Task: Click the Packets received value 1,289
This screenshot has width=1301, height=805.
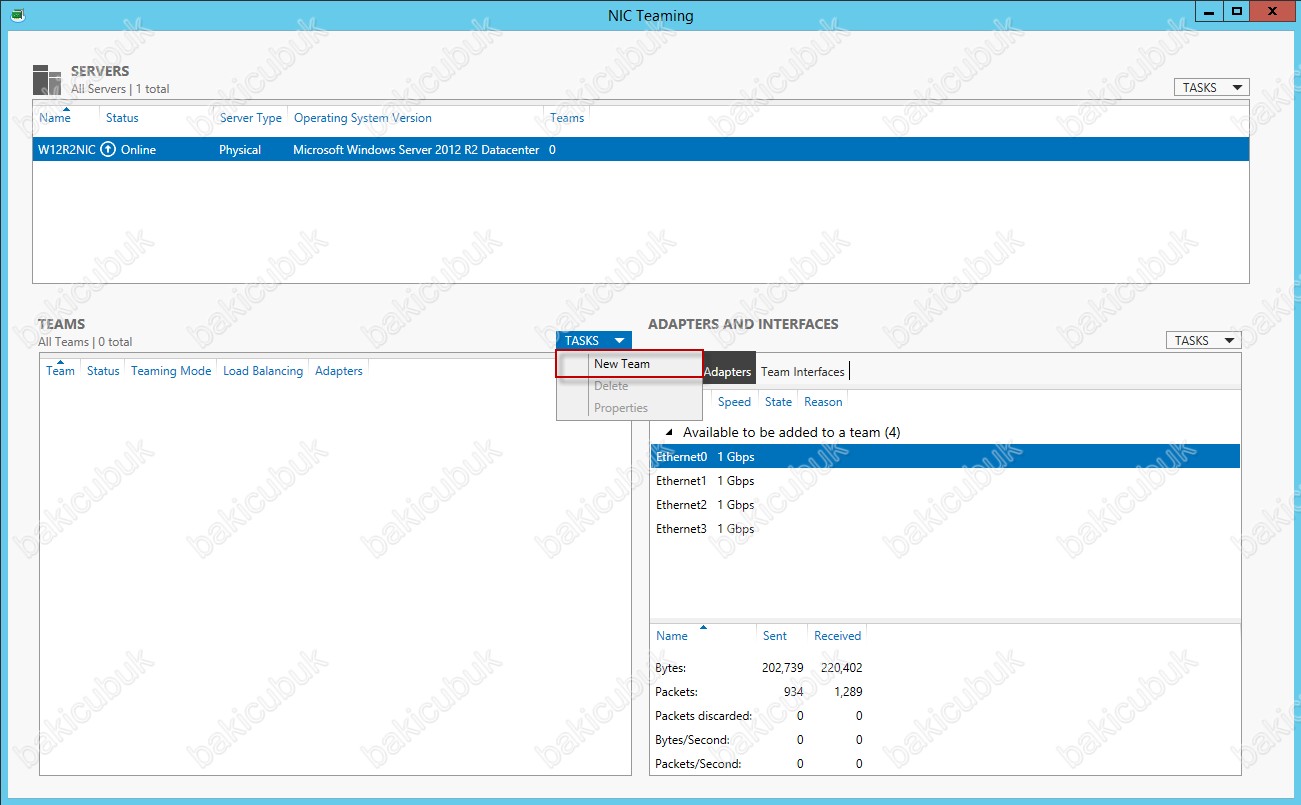Action: coord(846,692)
